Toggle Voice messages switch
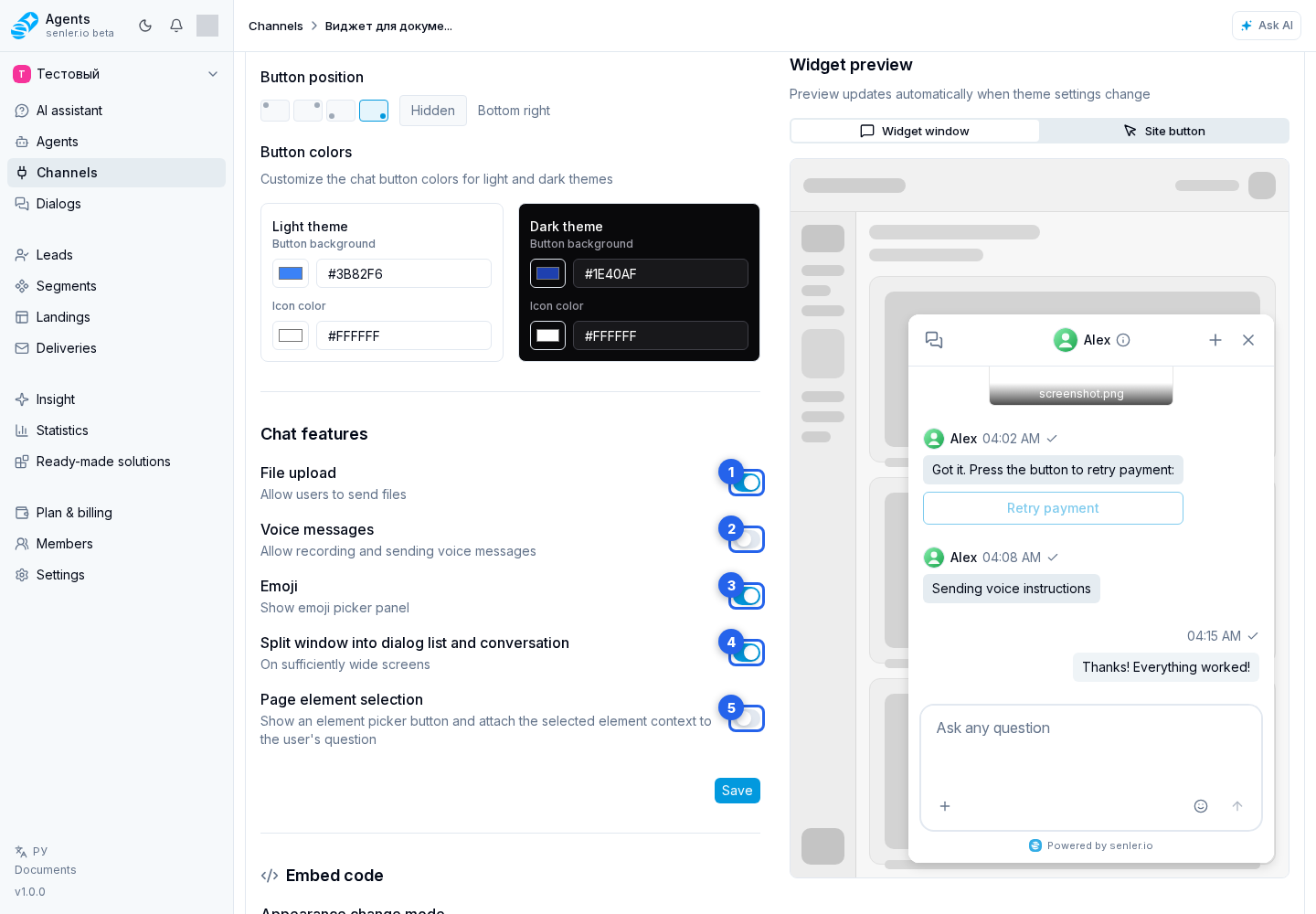Viewport: 1316px width, 914px height. (x=747, y=539)
